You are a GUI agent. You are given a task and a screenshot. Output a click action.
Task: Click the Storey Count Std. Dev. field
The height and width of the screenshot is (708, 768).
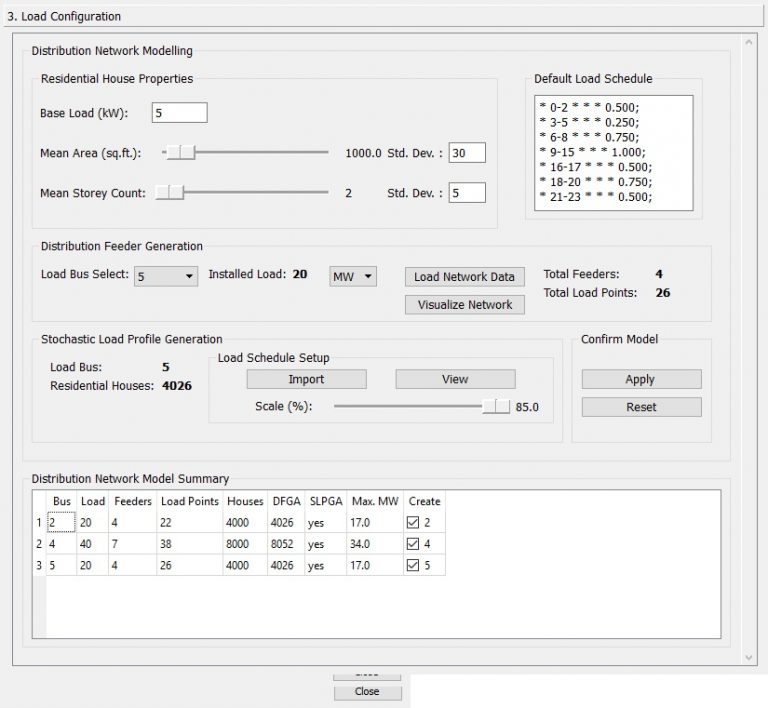point(467,192)
